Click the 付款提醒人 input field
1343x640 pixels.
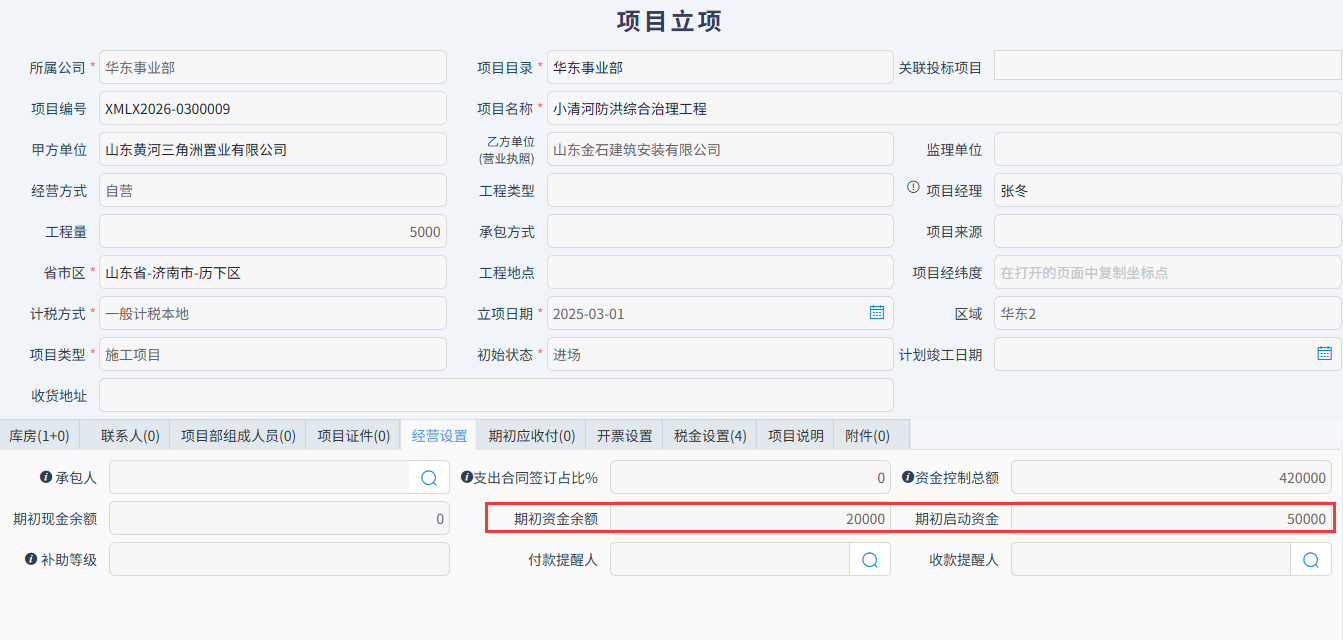coord(730,560)
